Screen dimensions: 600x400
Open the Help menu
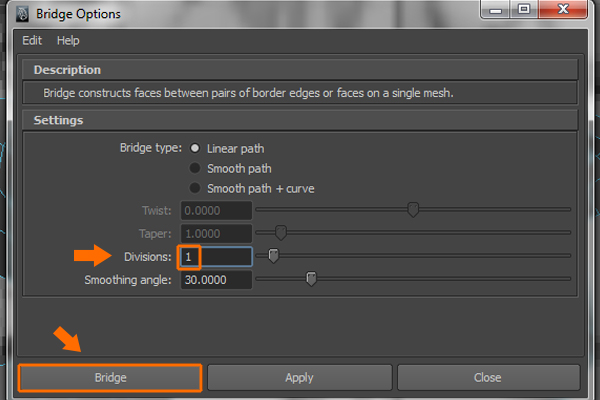[x=68, y=40]
